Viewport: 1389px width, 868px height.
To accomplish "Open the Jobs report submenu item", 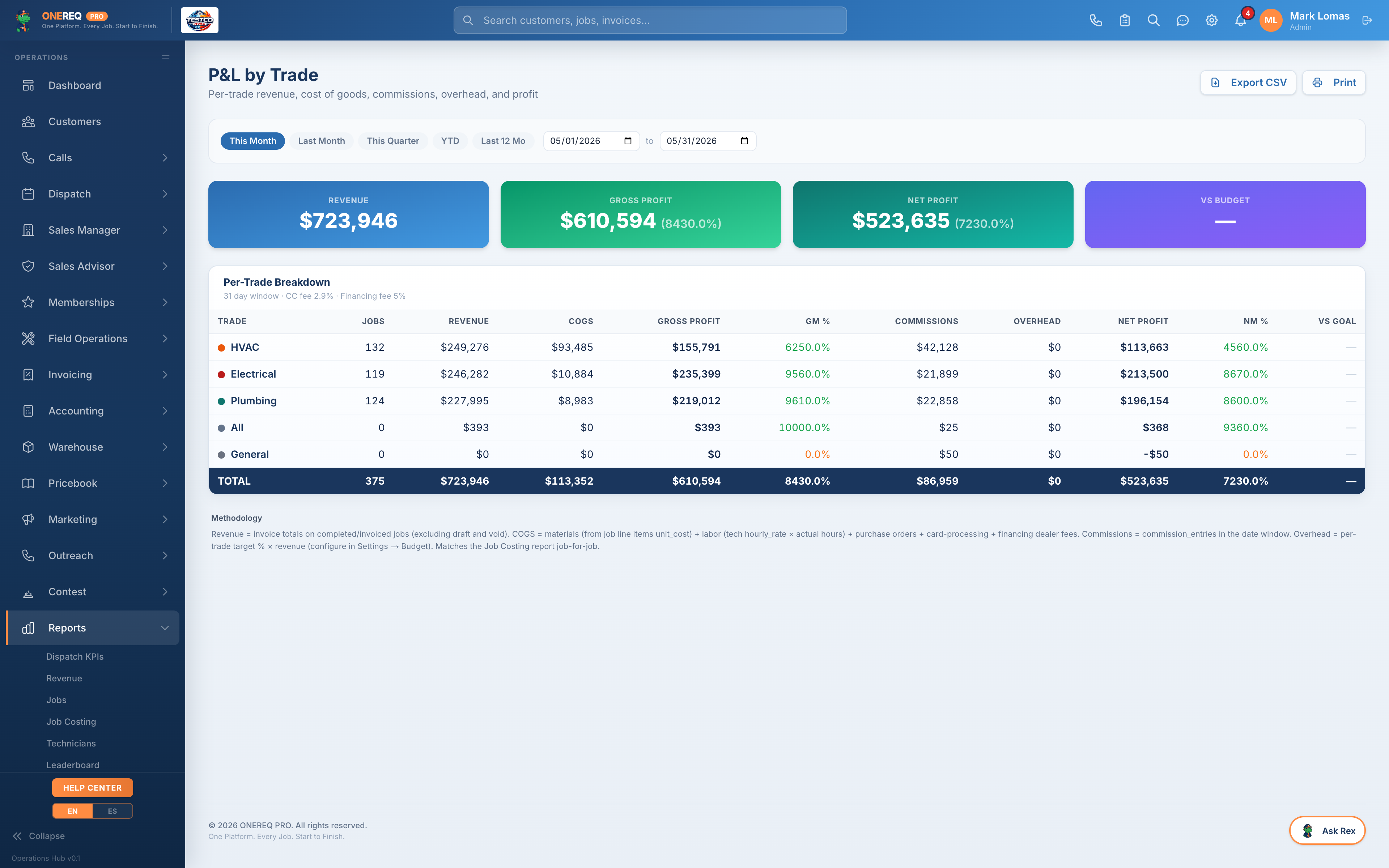I will (x=56, y=701).
